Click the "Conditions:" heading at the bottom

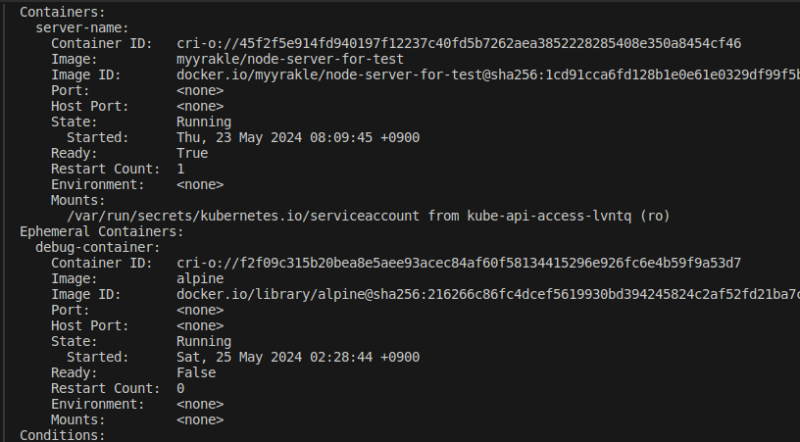[x=60, y=435]
